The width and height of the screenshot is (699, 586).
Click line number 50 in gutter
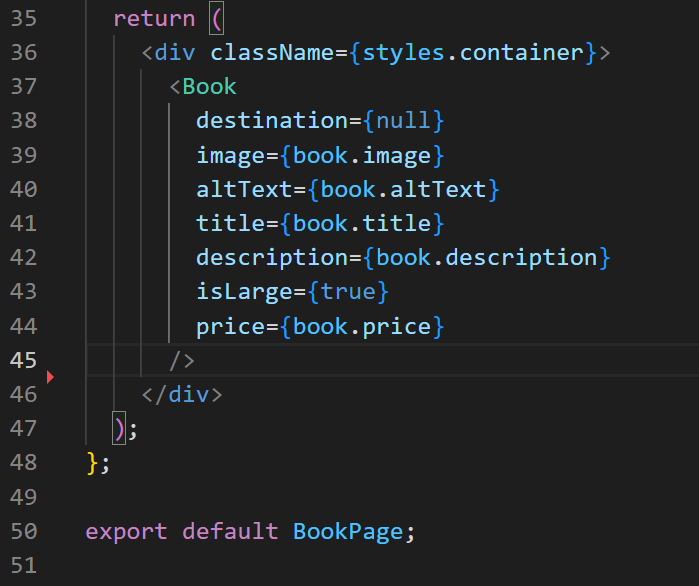pos(24,532)
